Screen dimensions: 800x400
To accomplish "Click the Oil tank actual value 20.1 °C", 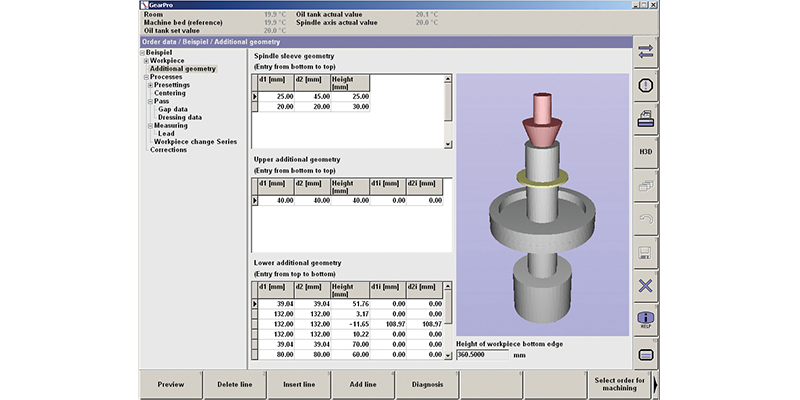I will click(427, 15).
